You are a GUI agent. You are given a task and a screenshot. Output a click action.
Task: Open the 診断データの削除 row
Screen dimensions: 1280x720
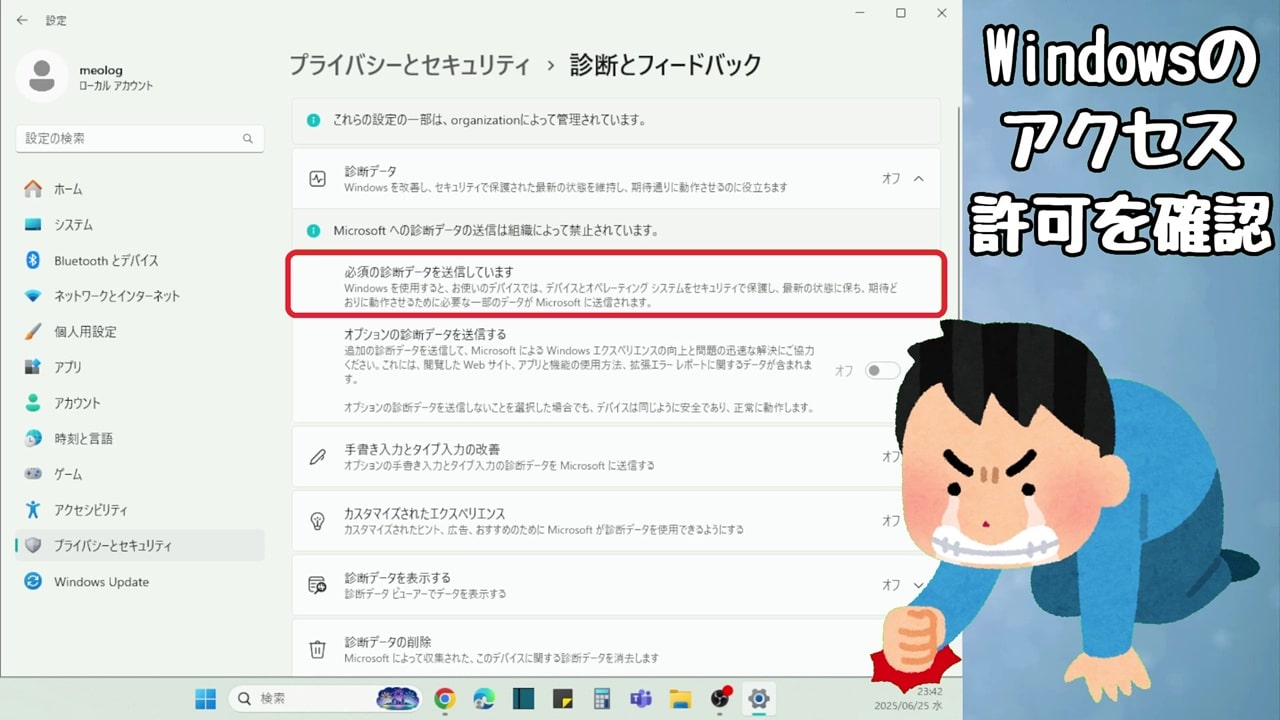tap(616, 648)
